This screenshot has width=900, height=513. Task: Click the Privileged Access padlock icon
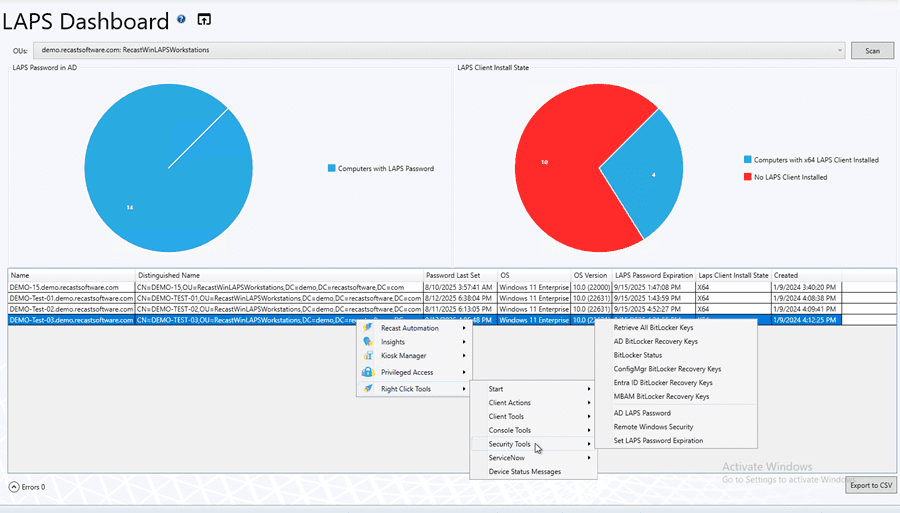click(x=369, y=373)
